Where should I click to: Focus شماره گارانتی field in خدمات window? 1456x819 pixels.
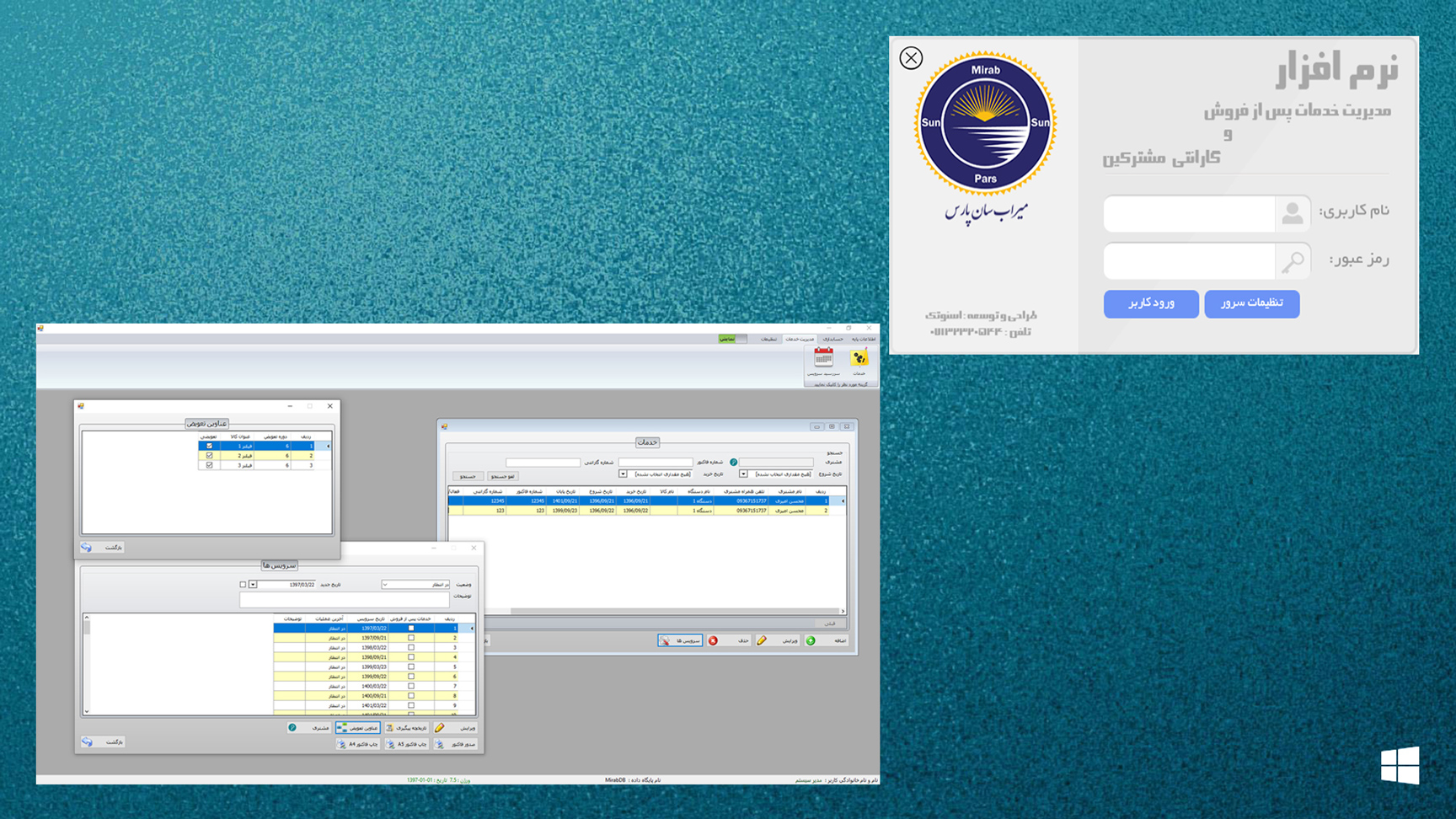click(x=543, y=462)
